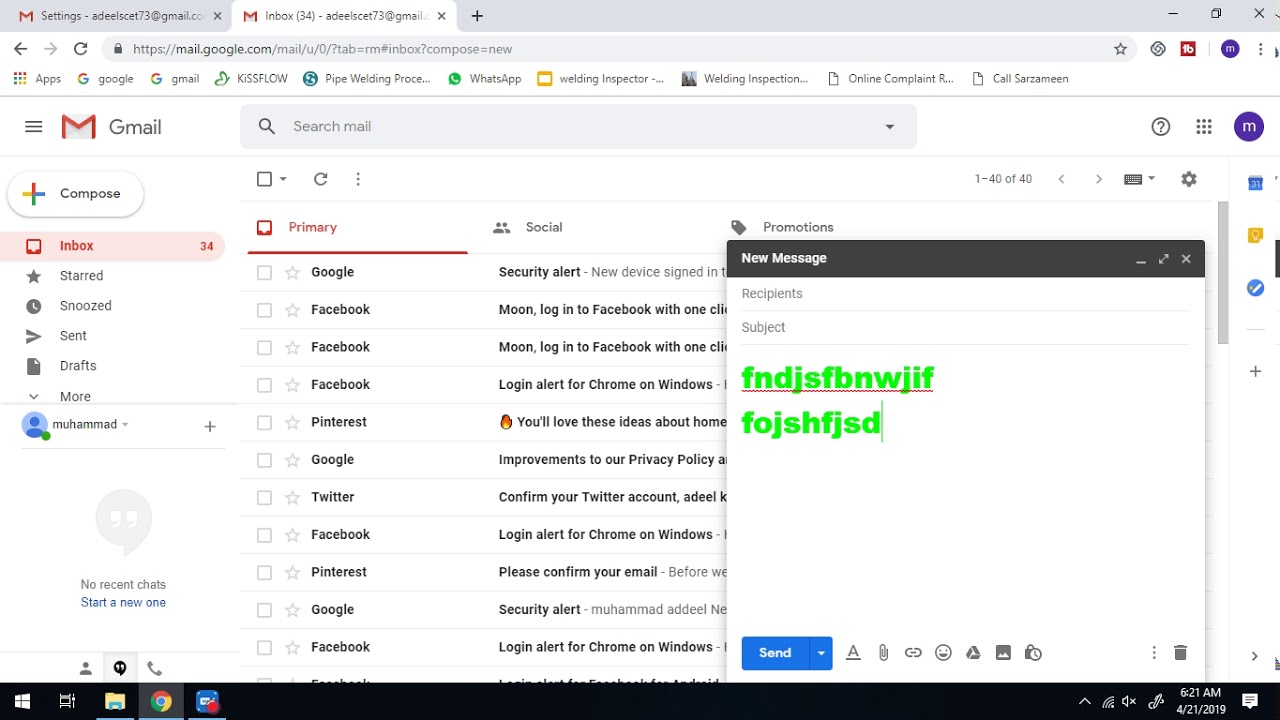
Task: Insert a link into the message
Action: (913, 653)
